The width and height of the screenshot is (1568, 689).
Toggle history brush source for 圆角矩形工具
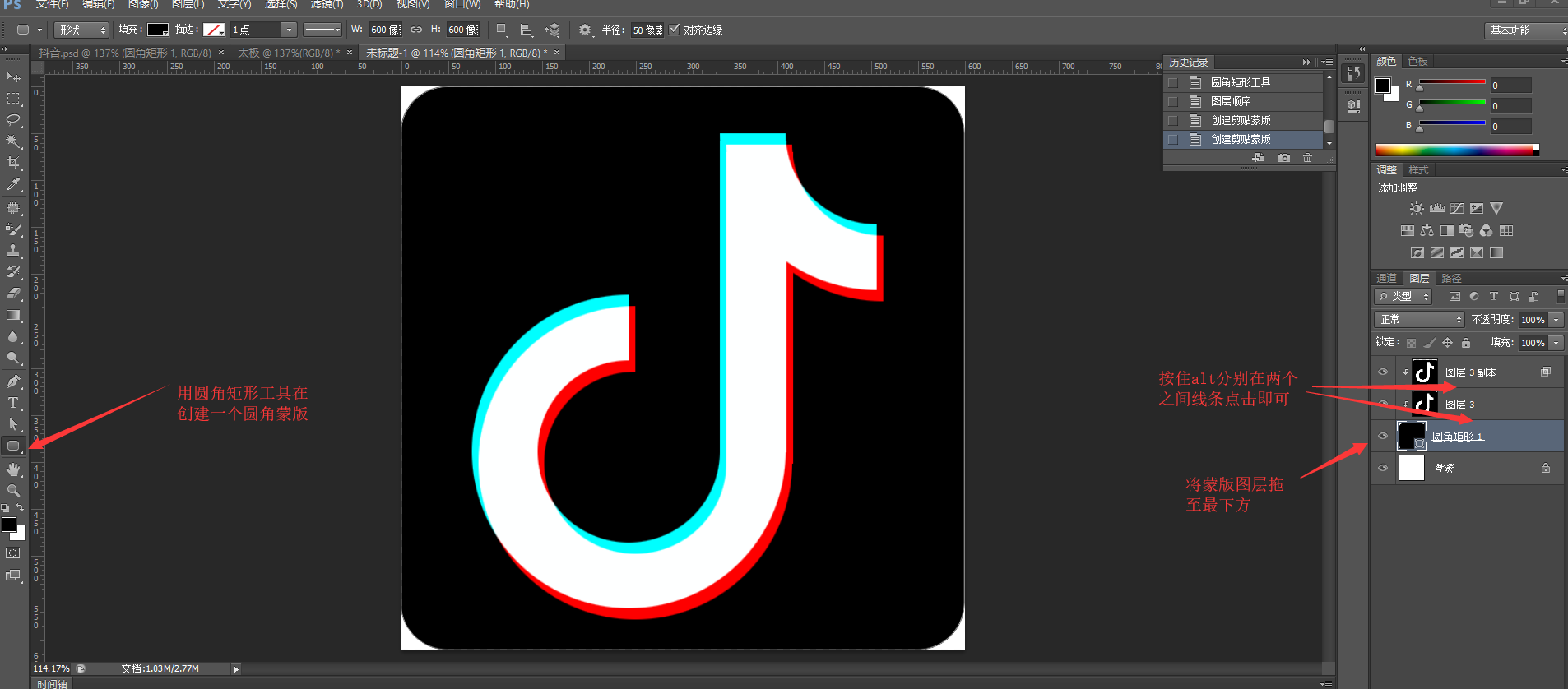pos(1173,82)
